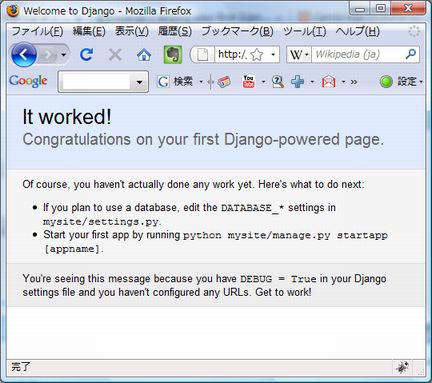Open the 検索 button dropdown arrow

(201, 82)
